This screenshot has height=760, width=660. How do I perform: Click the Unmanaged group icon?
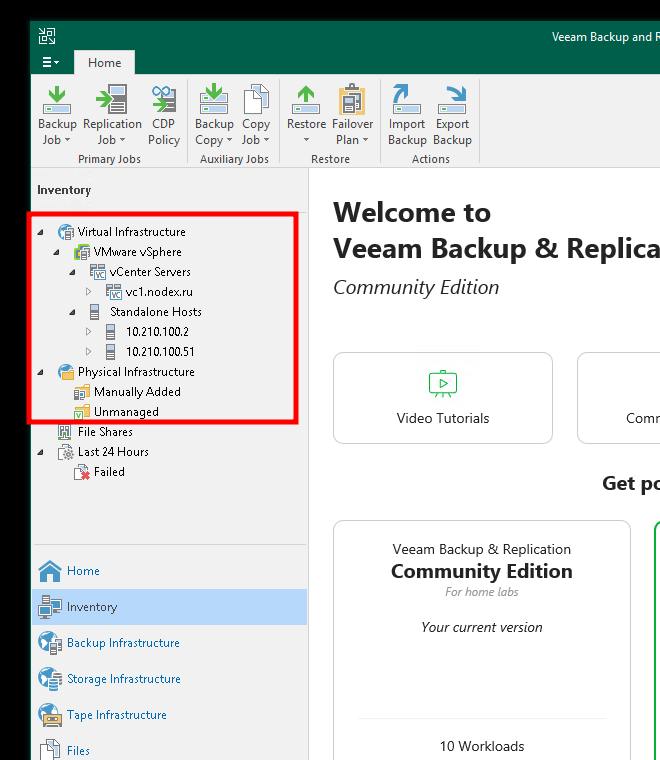(82, 412)
